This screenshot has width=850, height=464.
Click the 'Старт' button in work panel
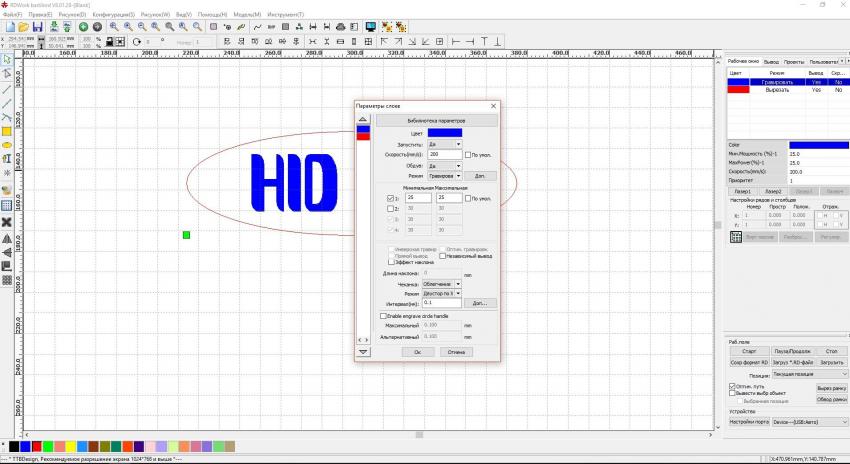pos(749,351)
